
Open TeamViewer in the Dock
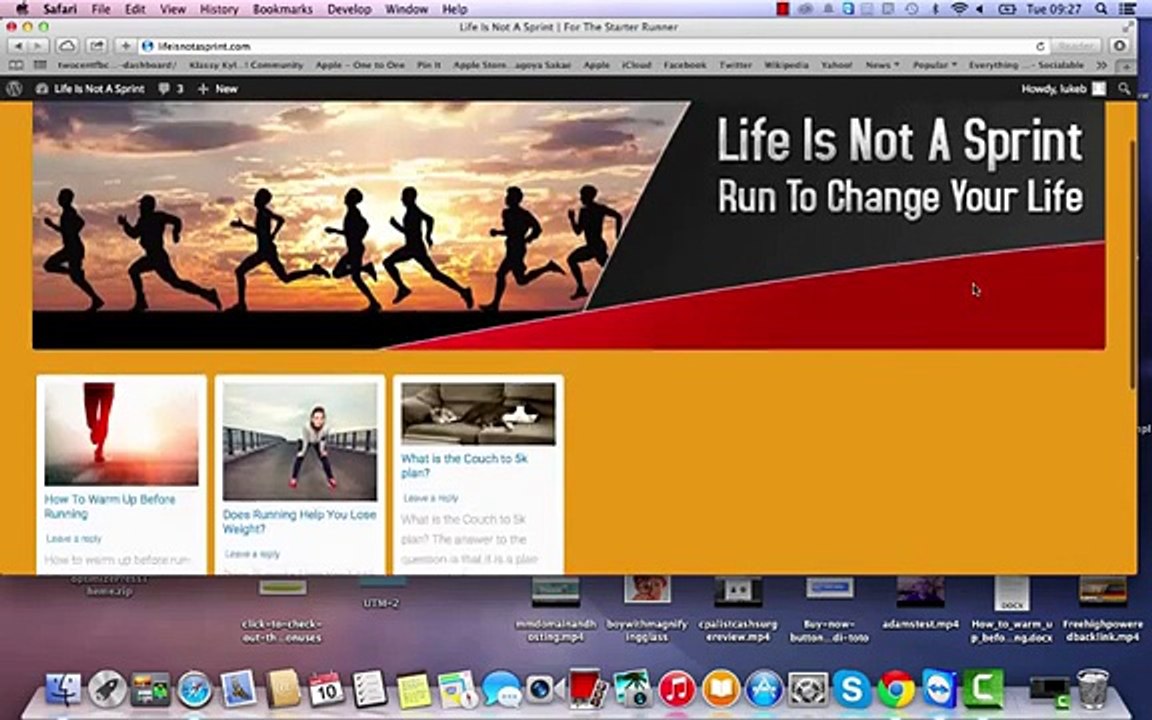point(940,688)
